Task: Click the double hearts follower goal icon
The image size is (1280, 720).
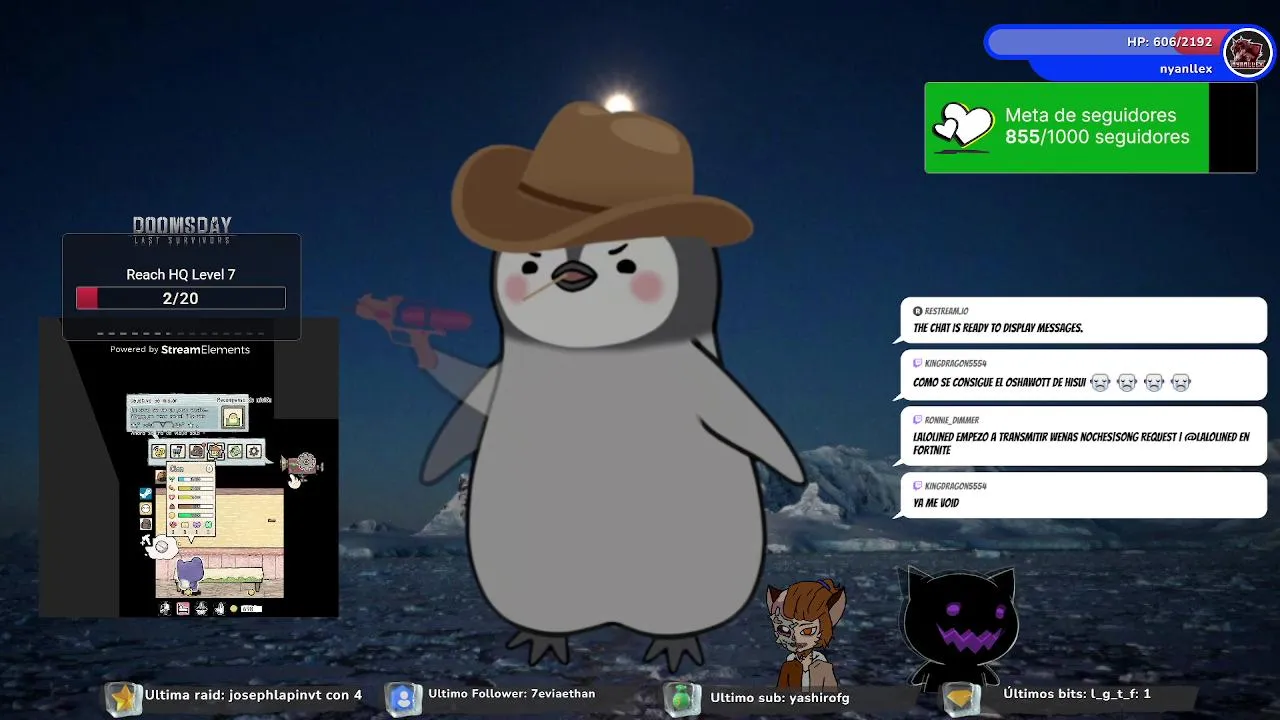Action: (x=962, y=127)
